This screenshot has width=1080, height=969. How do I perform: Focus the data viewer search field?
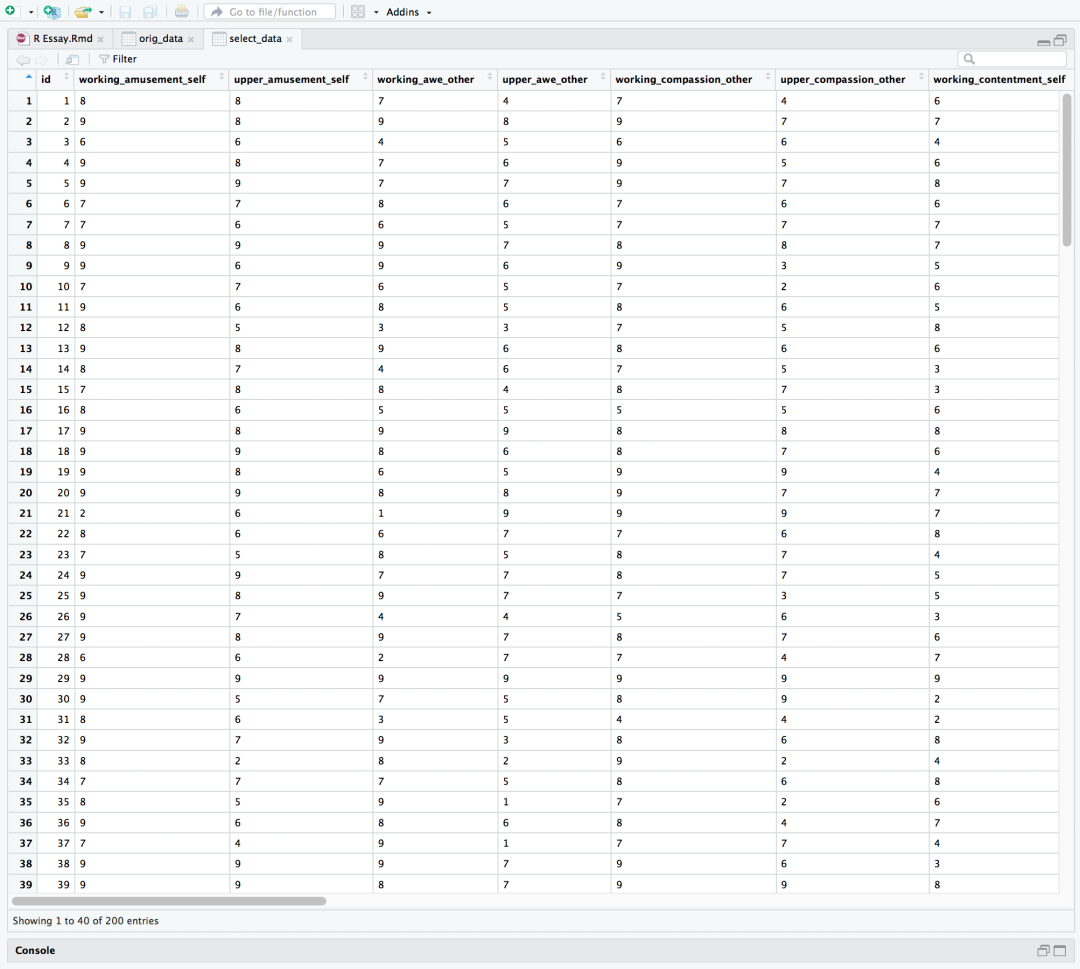tap(1012, 59)
